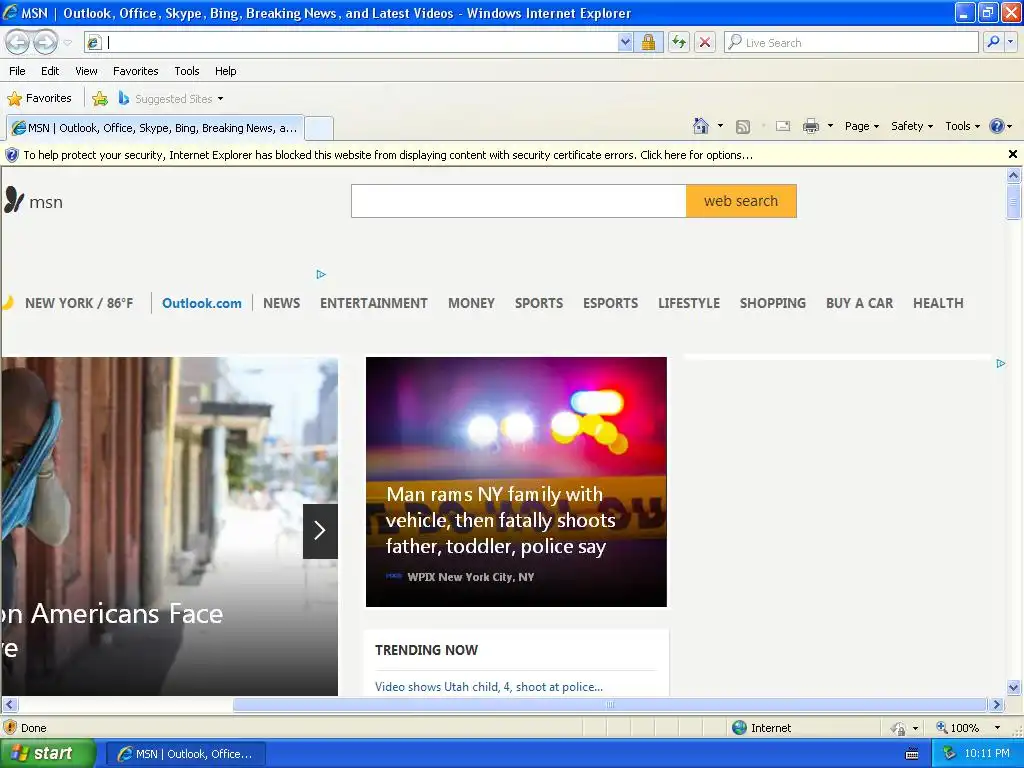This screenshot has width=1024, height=768.
Task: Click the AdChoices icon above navigation
Action: point(321,274)
